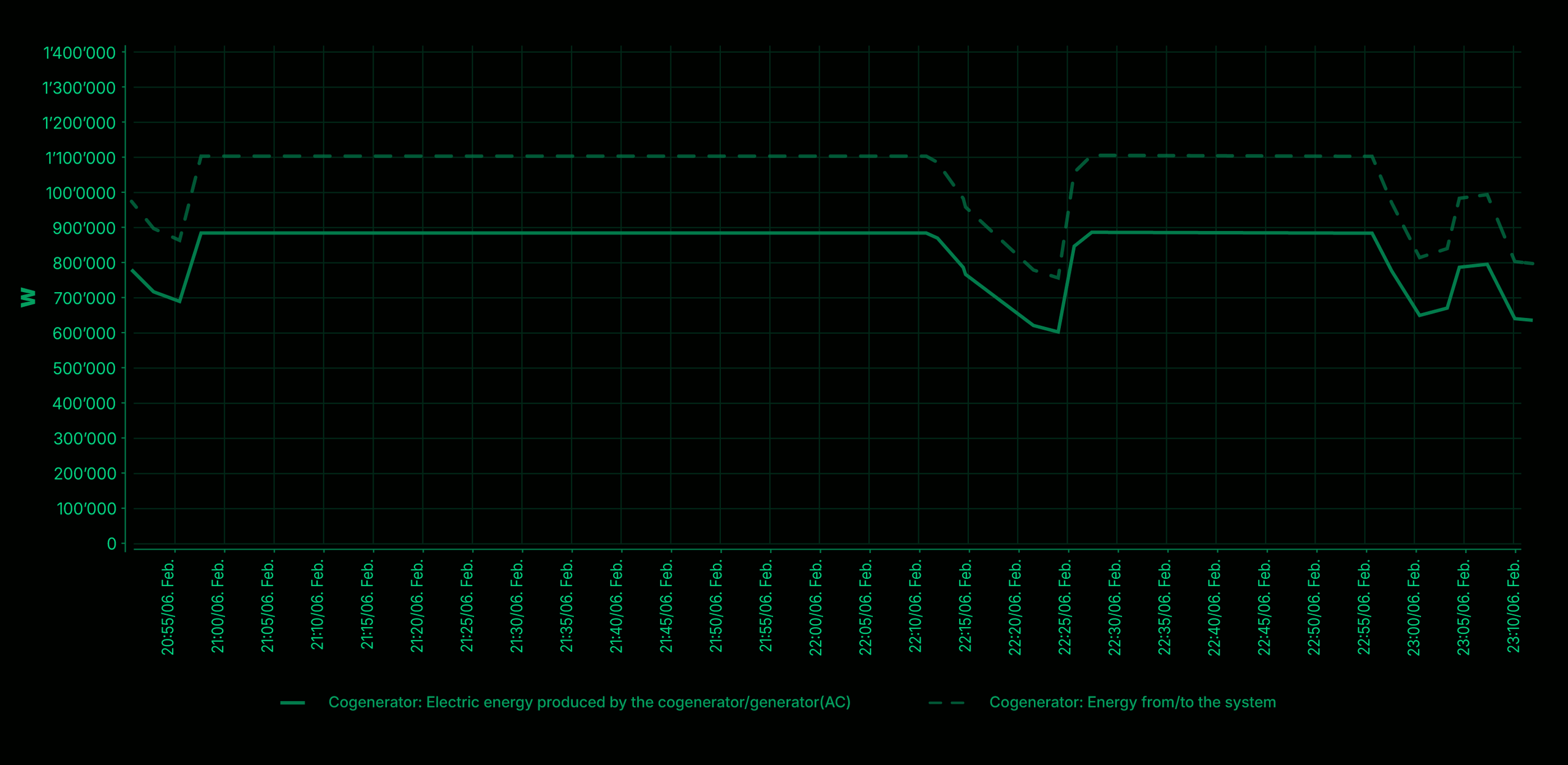Click the 1'200'000 y-axis label
Image resolution: width=1568 pixels, height=765 pixels.
point(79,122)
